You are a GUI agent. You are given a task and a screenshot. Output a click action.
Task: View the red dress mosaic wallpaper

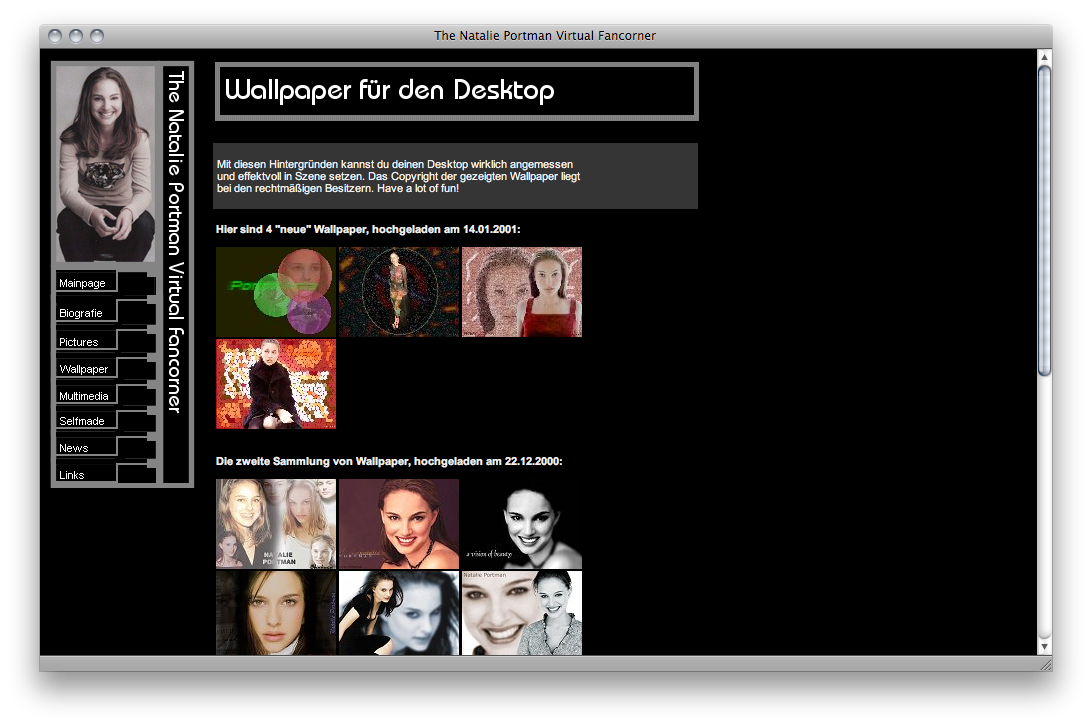point(522,292)
